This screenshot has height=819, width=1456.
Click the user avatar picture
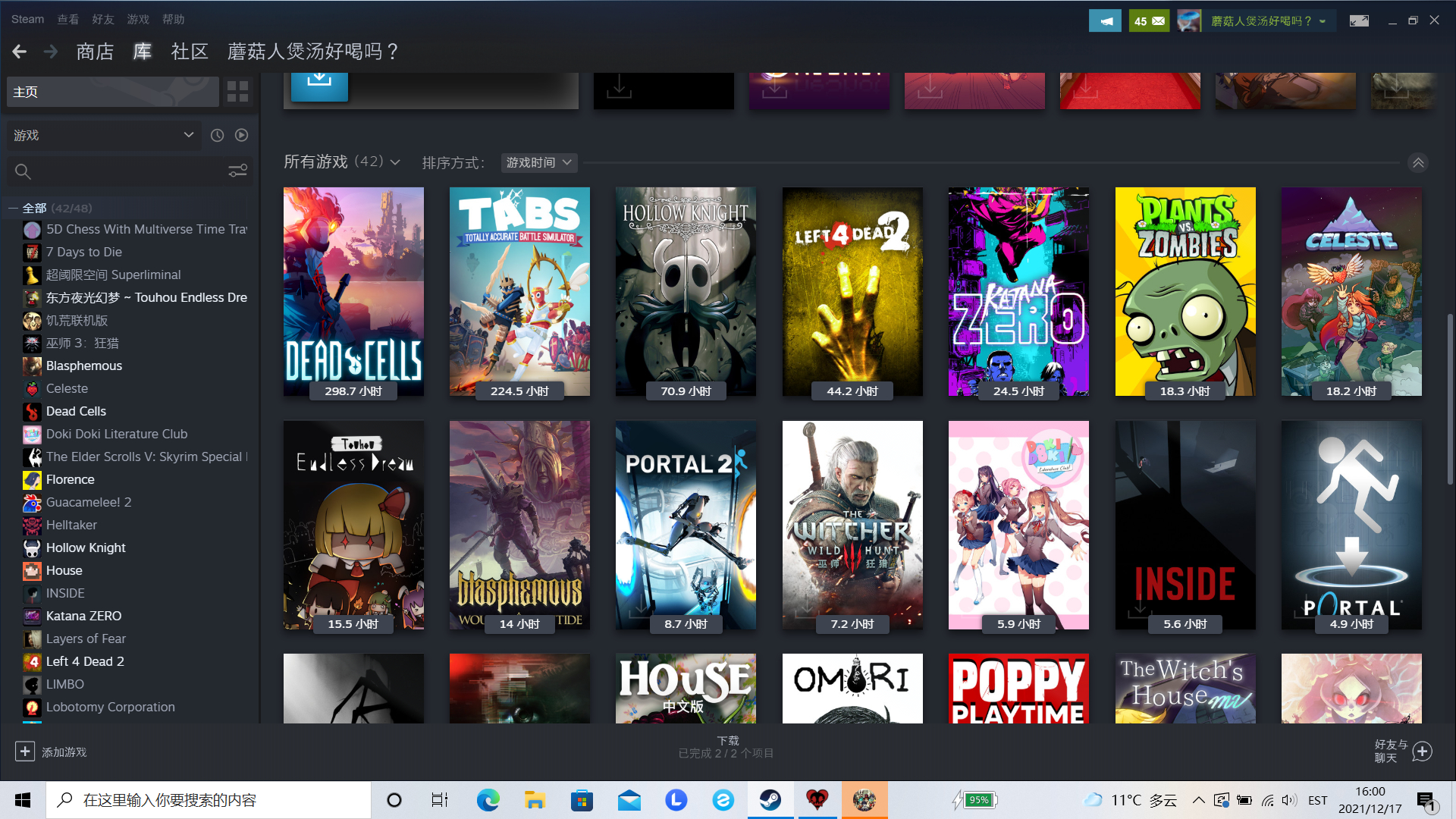pyautogui.click(x=1189, y=21)
